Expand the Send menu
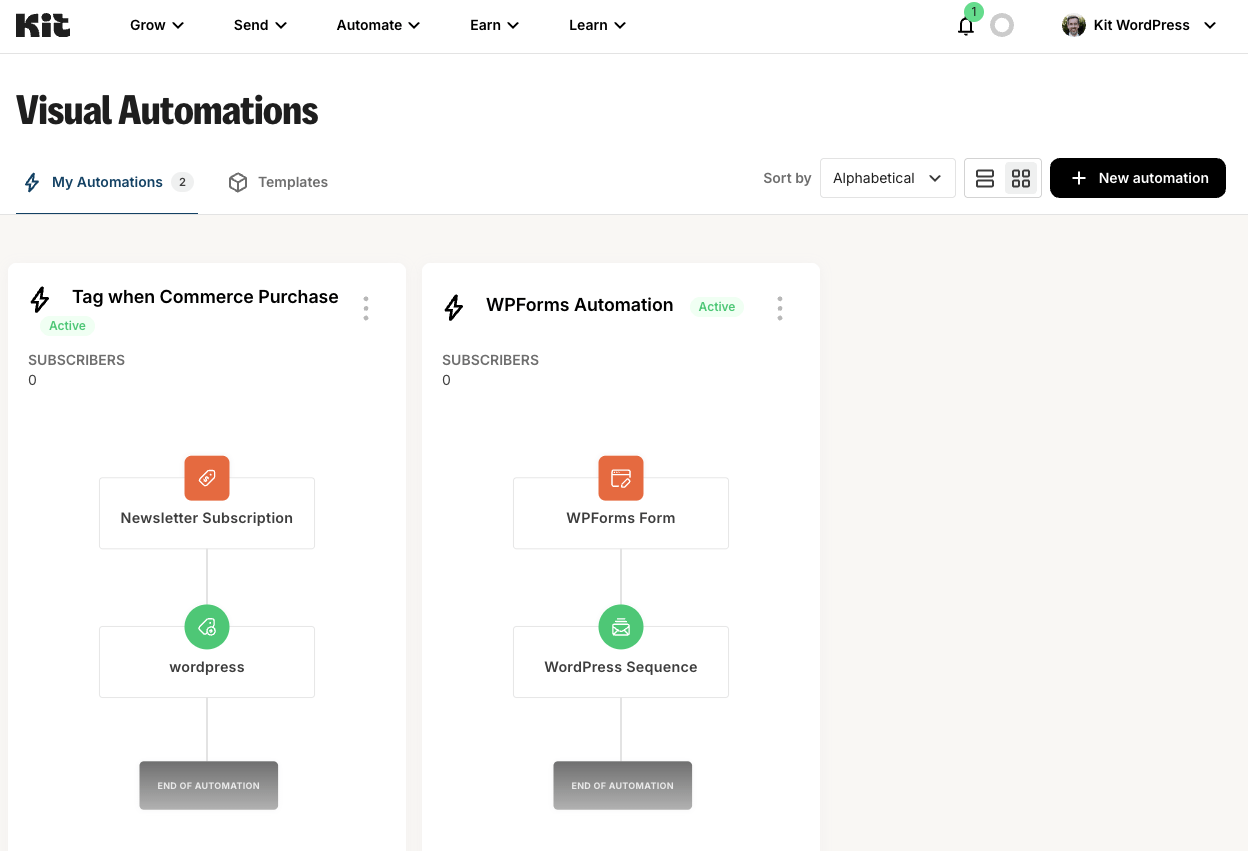1248x851 pixels. [x=261, y=26]
